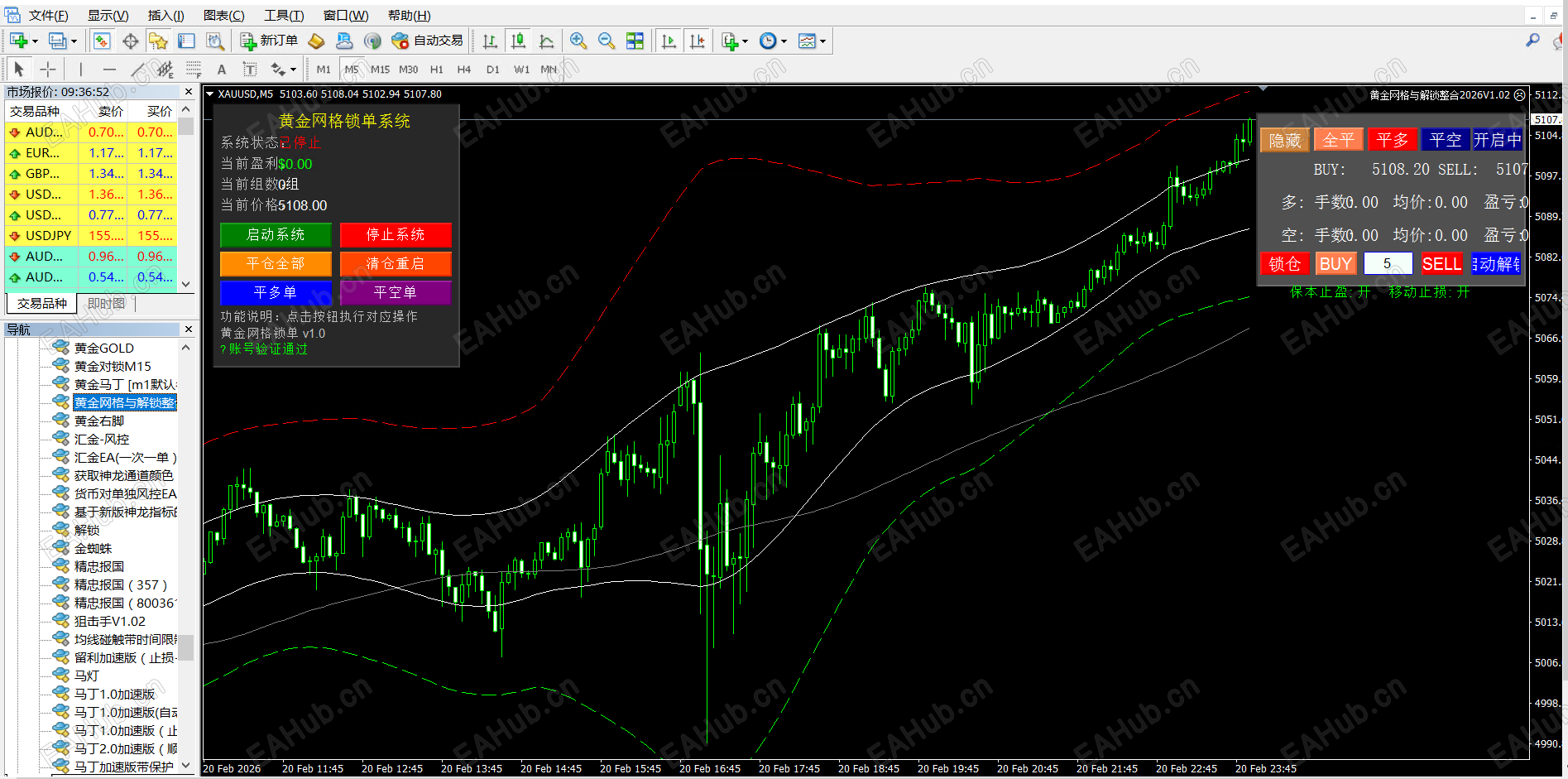This screenshot has width=1568, height=779.
Task: Tile chart windows using the grid icon
Action: click(x=635, y=41)
